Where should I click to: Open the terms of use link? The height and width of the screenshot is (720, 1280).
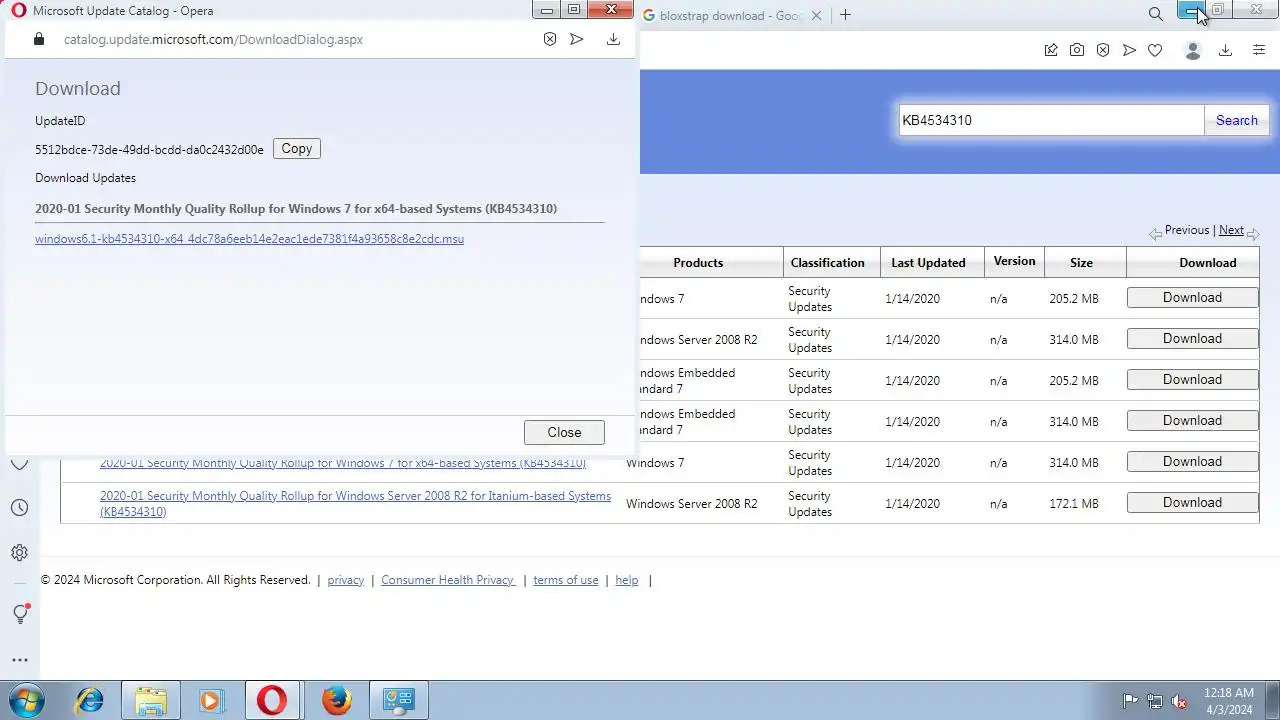click(565, 580)
